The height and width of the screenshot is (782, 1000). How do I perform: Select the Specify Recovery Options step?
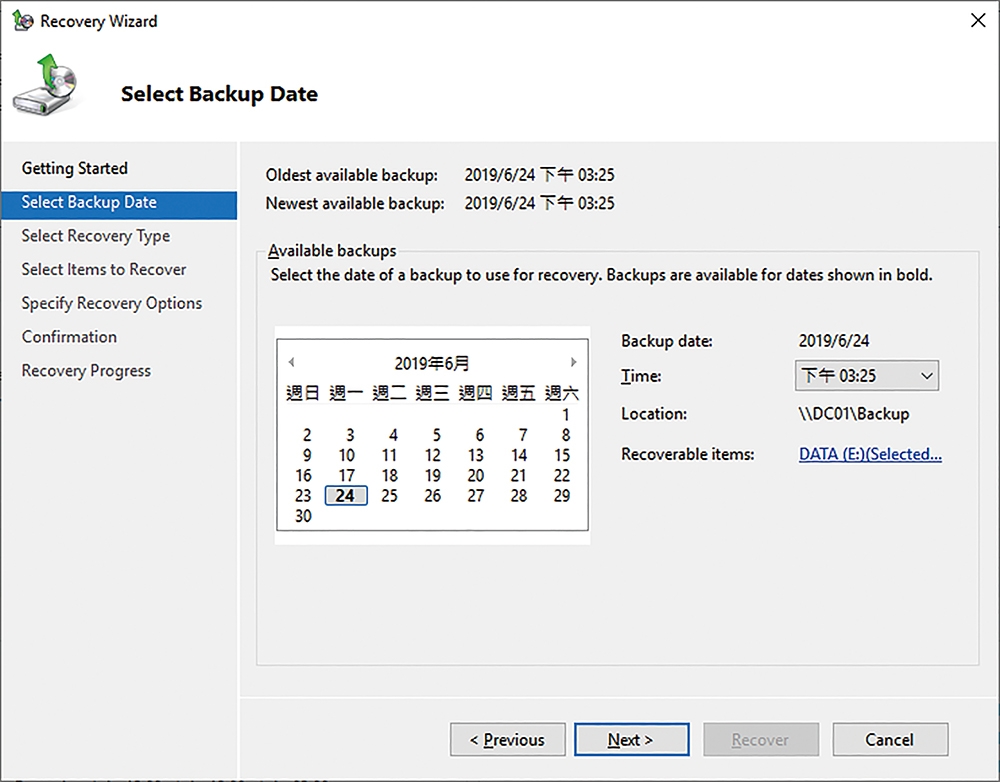point(112,303)
